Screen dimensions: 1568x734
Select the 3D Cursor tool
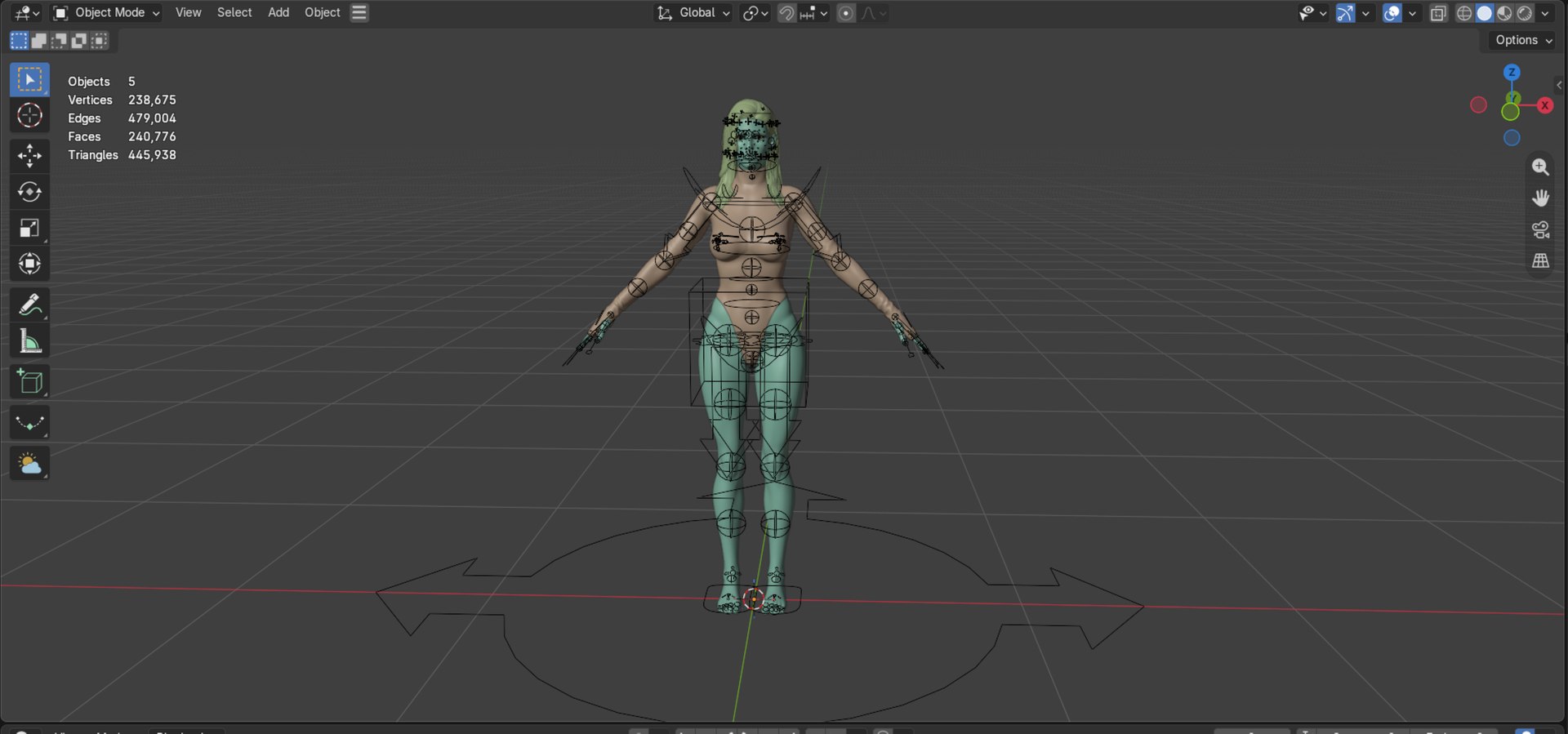coord(29,115)
